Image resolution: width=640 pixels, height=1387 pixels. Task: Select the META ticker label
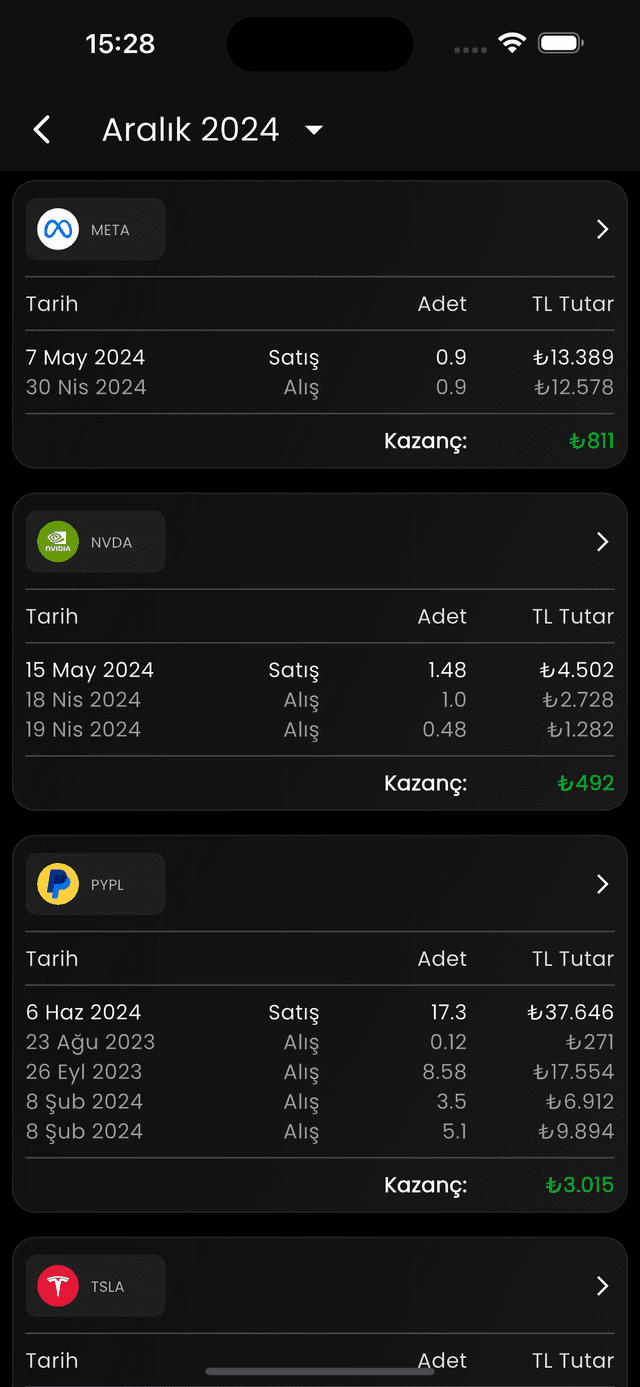pyautogui.click(x=110, y=230)
